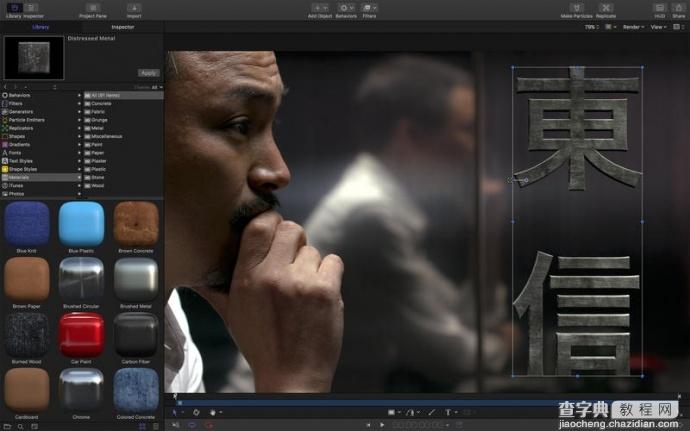Image resolution: width=690 pixels, height=431 pixels.
Task: Click the Apply button
Action: tap(148, 72)
